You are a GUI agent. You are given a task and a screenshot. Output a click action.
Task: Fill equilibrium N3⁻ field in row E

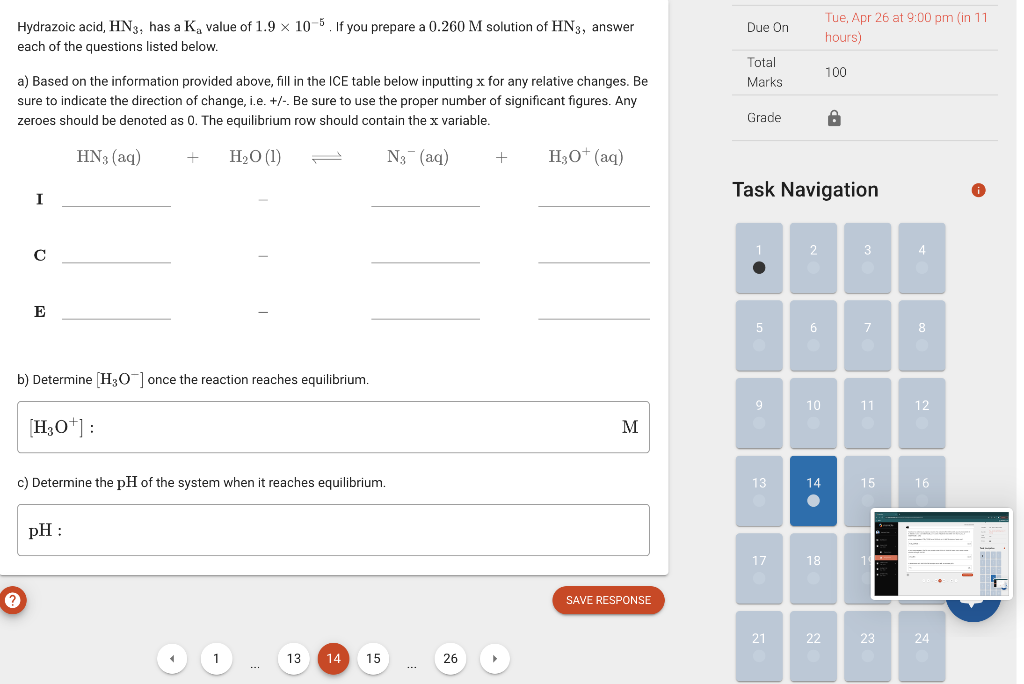425,310
